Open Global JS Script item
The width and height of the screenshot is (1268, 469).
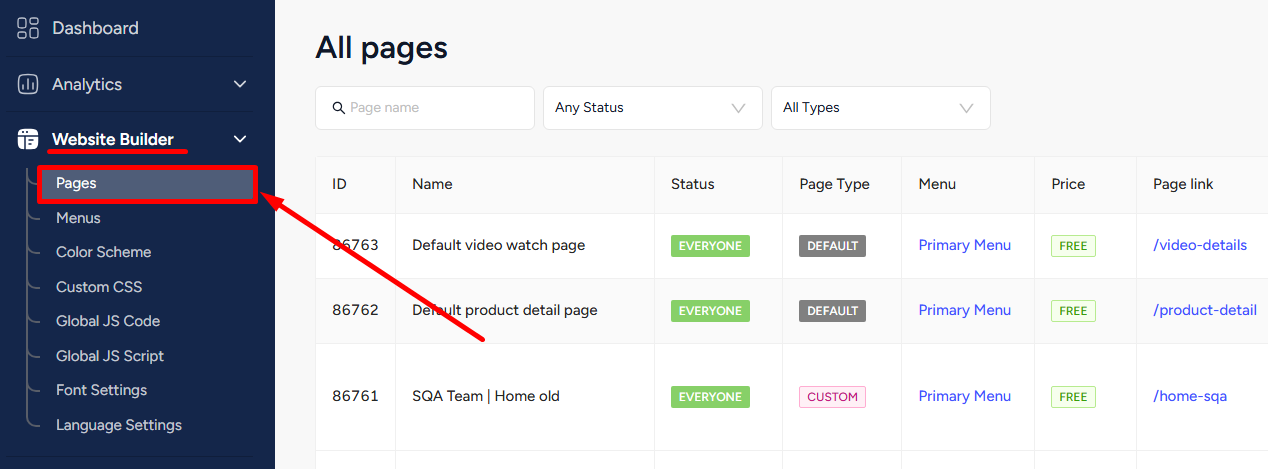point(110,356)
